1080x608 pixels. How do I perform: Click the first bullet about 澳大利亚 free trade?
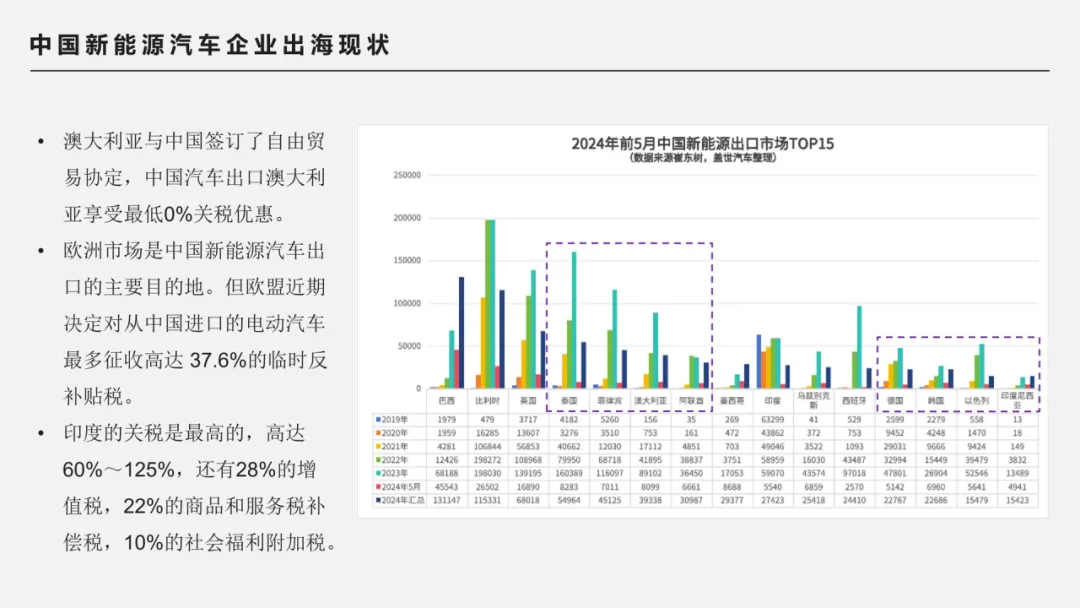coord(194,178)
